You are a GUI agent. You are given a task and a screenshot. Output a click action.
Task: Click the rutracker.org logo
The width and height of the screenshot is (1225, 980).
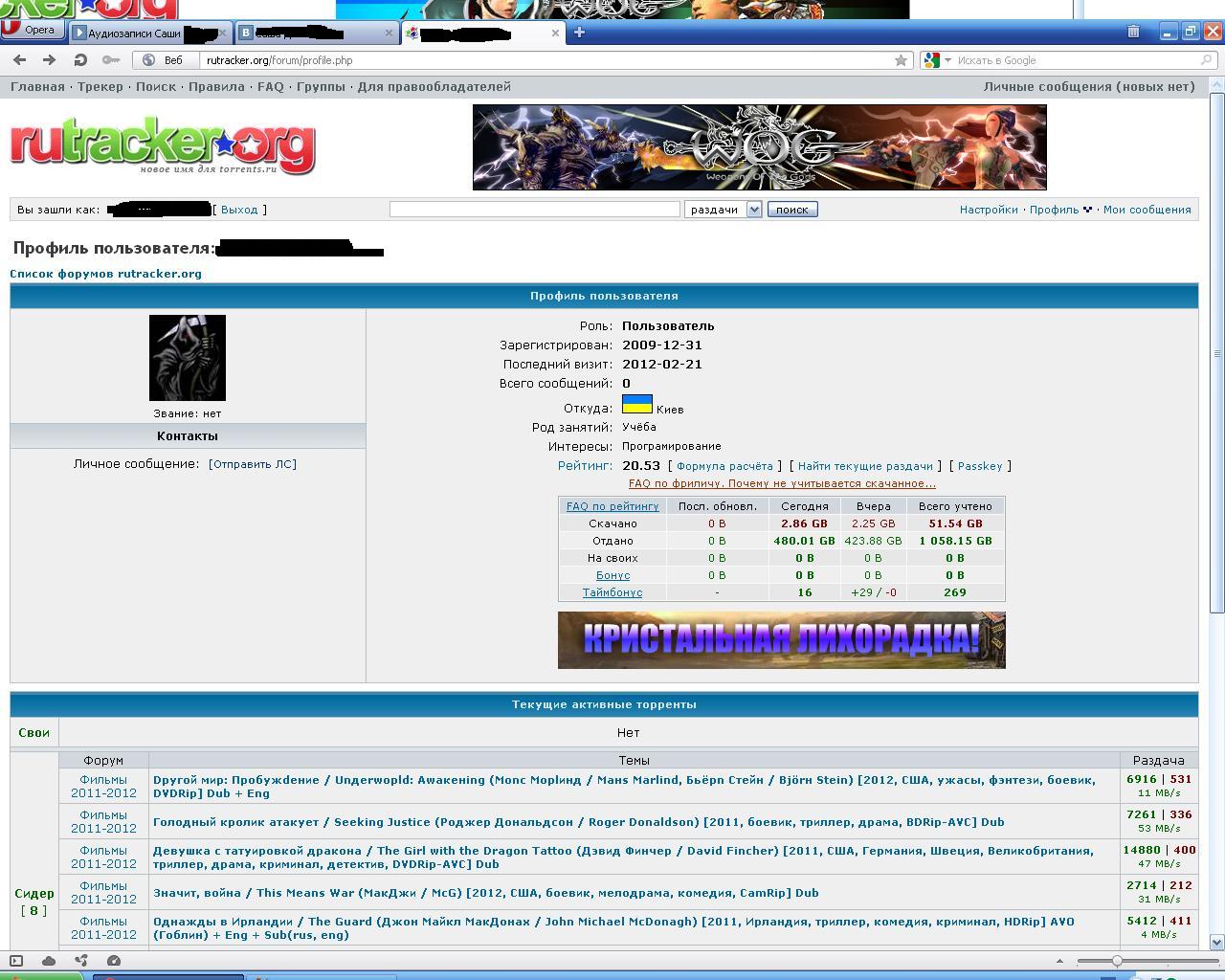(x=163, y=145)
